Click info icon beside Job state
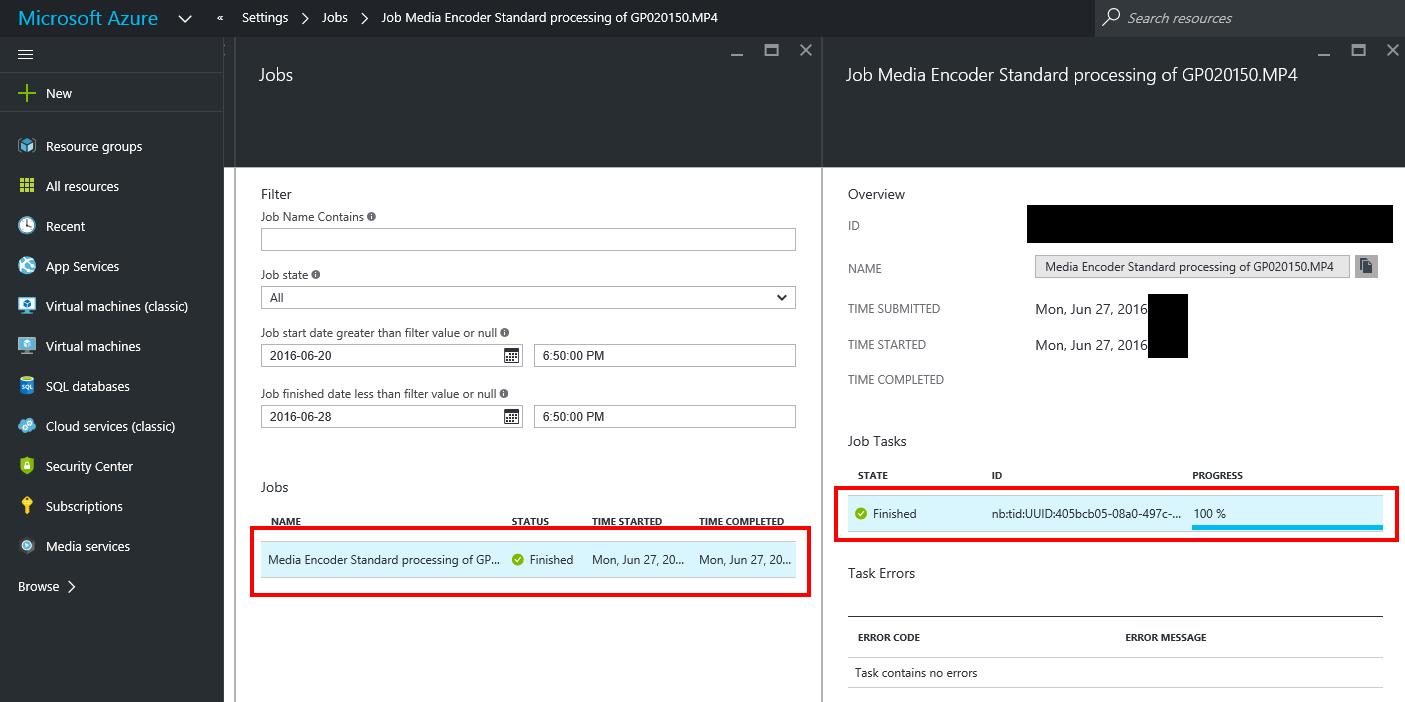This screenshot has width=1405, height=702. (316, 274)
